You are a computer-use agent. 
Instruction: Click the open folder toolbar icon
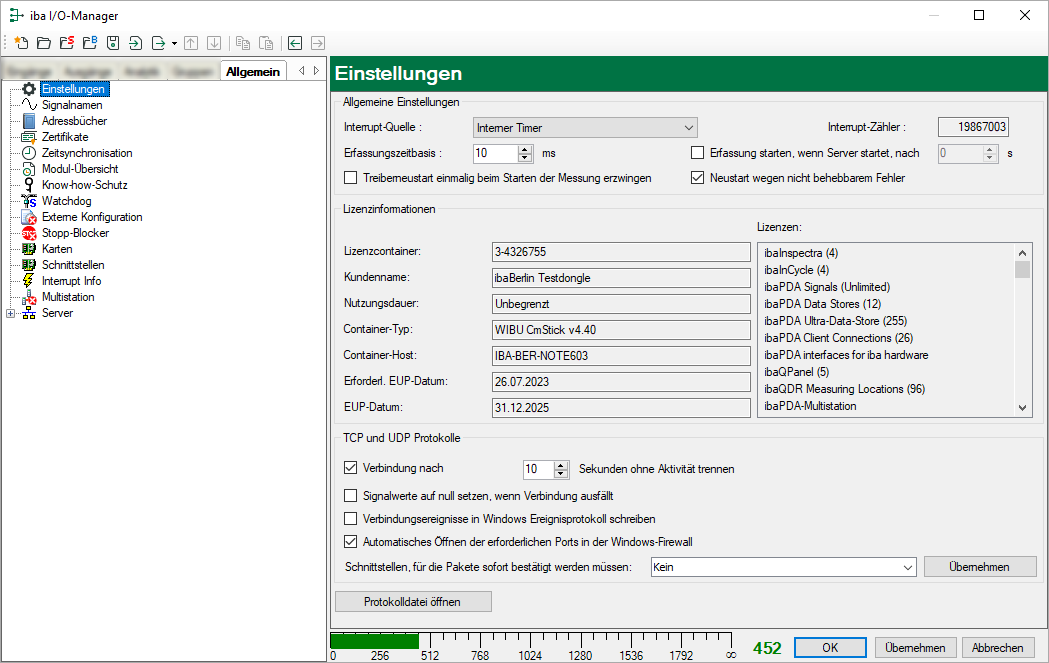(43, 43)
